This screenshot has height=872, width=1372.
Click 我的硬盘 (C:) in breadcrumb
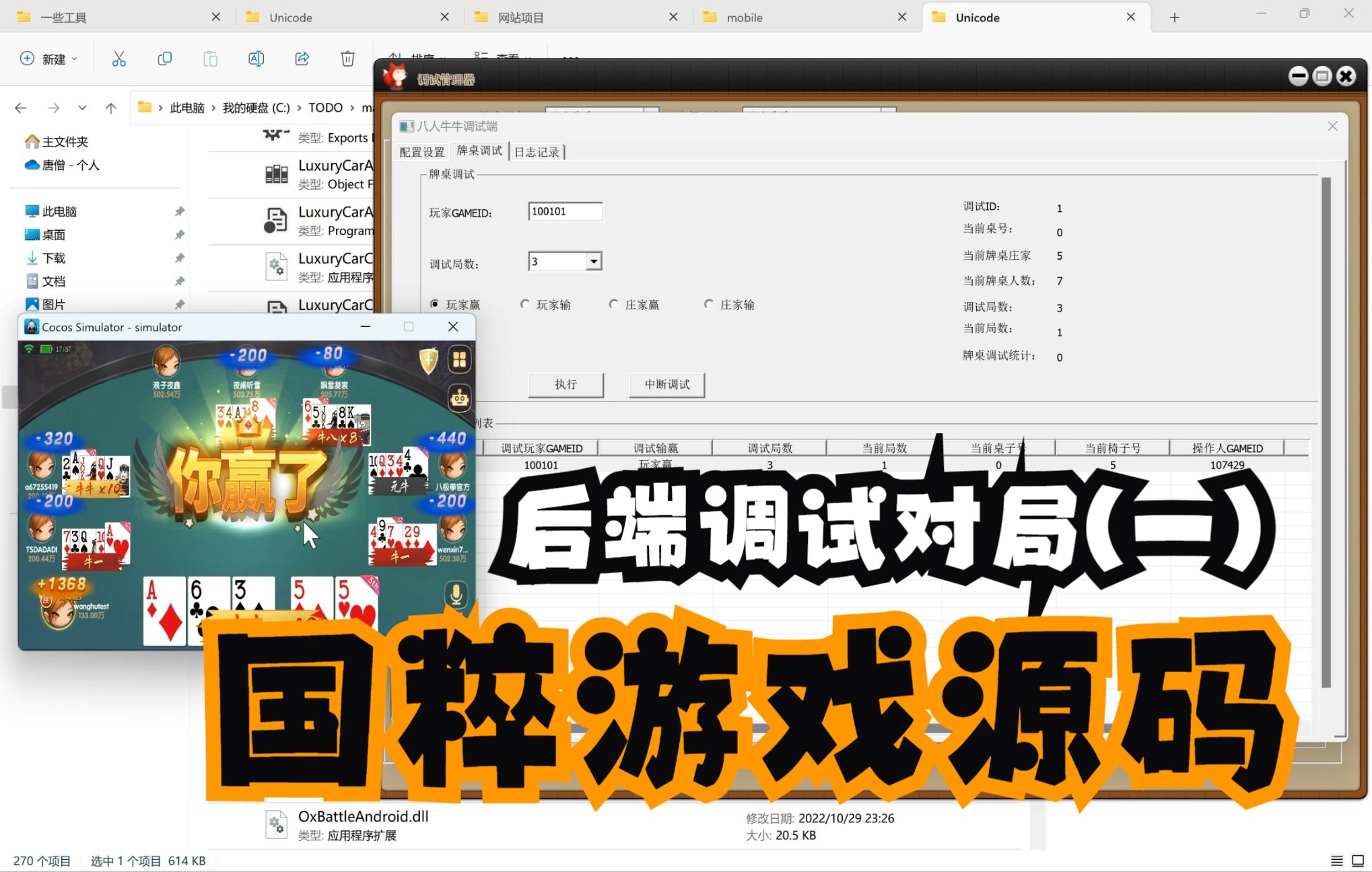pos(256,108)
